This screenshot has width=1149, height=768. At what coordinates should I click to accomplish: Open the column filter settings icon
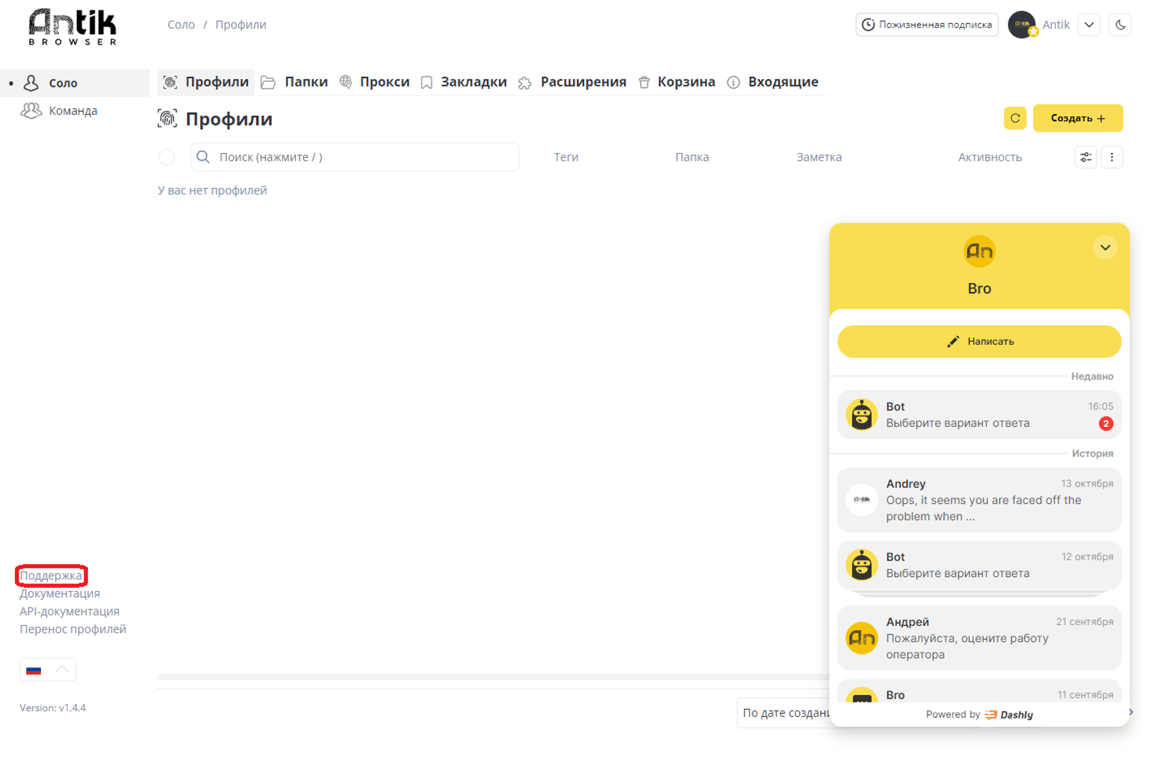1086,157
